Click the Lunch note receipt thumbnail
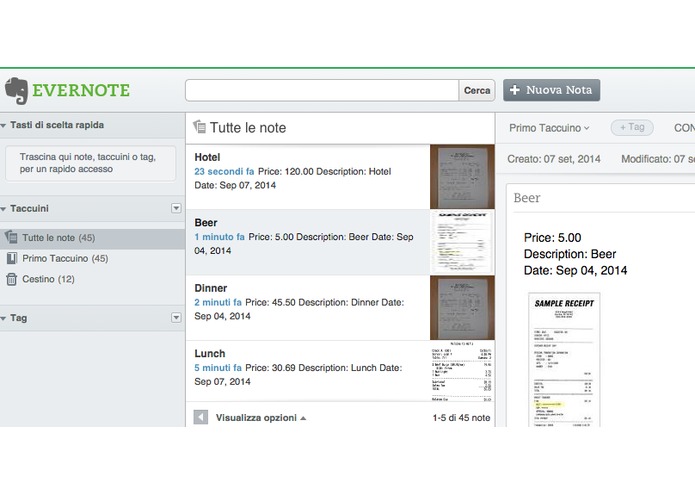Viewport: 695px width, 494px height. [x=462, y=371]
